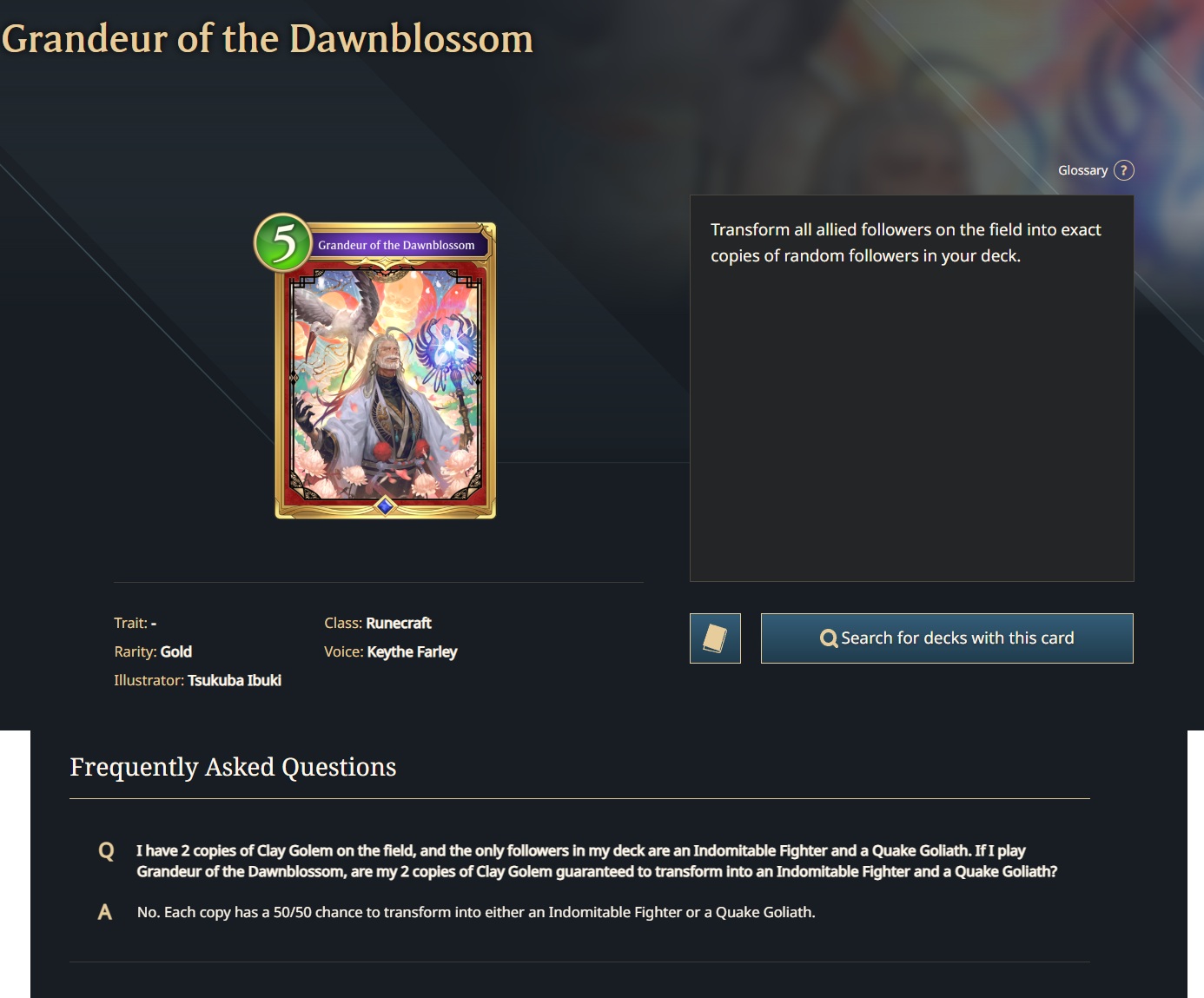Select the Gold rarity value

click(x=176, y=651)
